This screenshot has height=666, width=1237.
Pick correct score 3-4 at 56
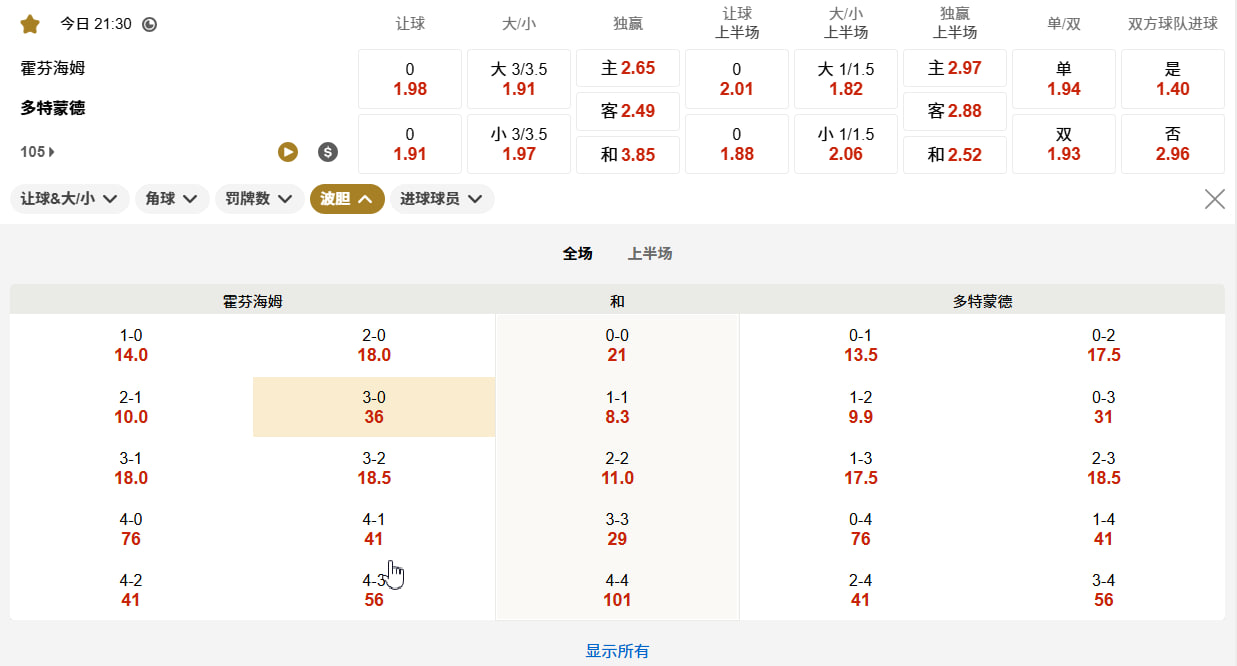pyautogui.click(x=1104, y=590)
